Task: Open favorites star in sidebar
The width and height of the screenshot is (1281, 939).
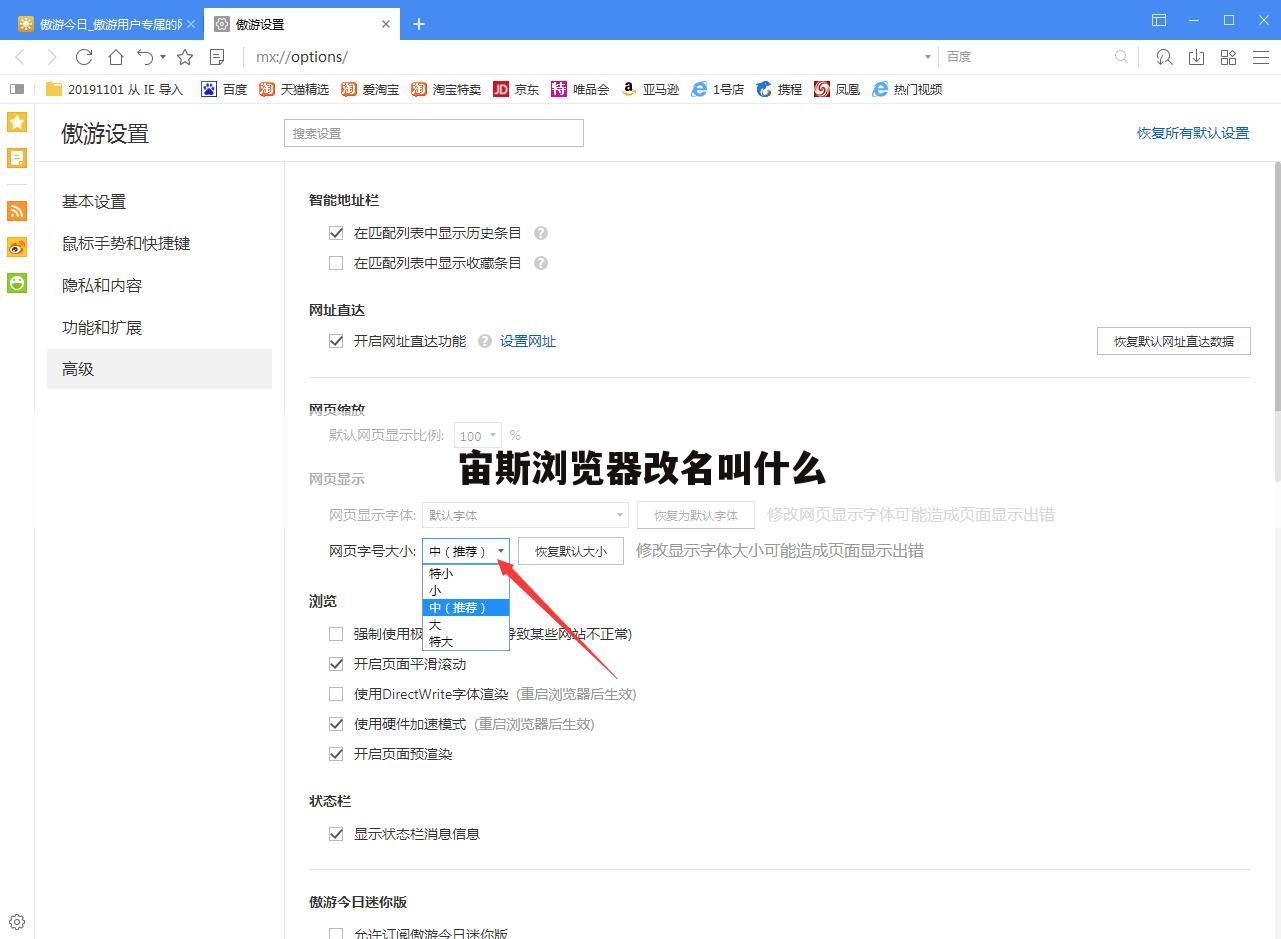Action: coord(17,122)
